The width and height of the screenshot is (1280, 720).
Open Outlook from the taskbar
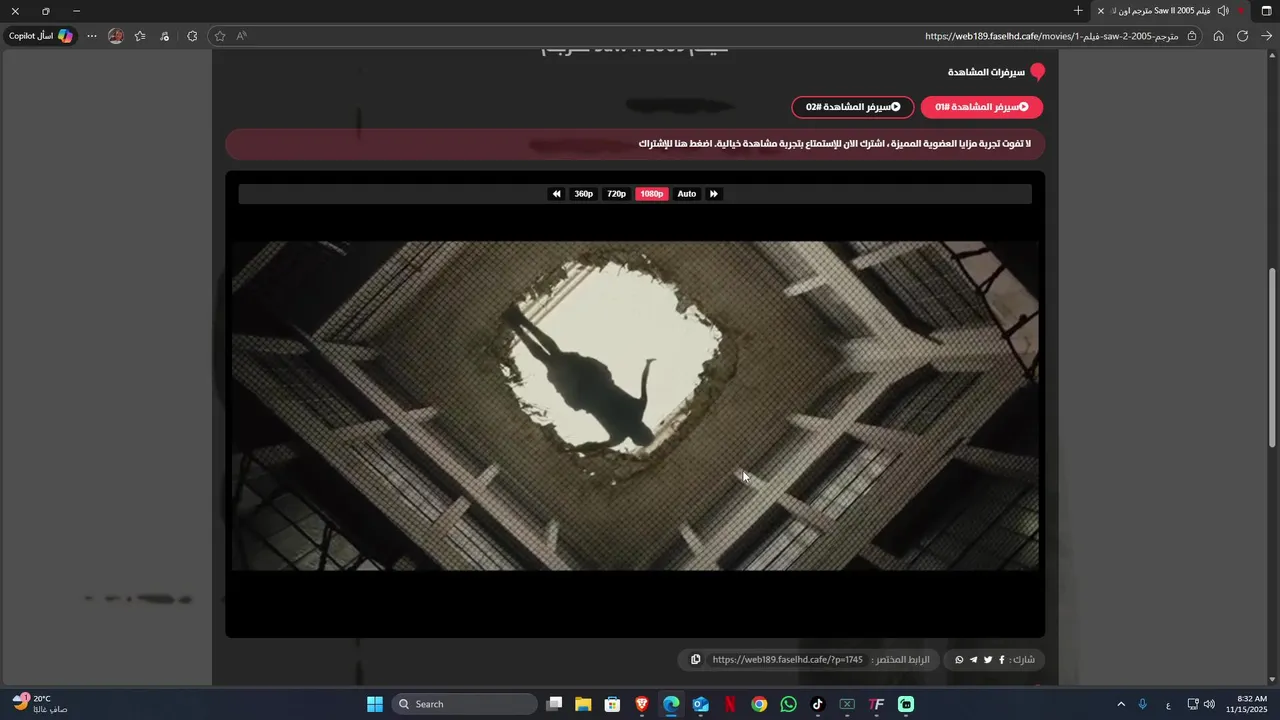click(x=701, y=704)
